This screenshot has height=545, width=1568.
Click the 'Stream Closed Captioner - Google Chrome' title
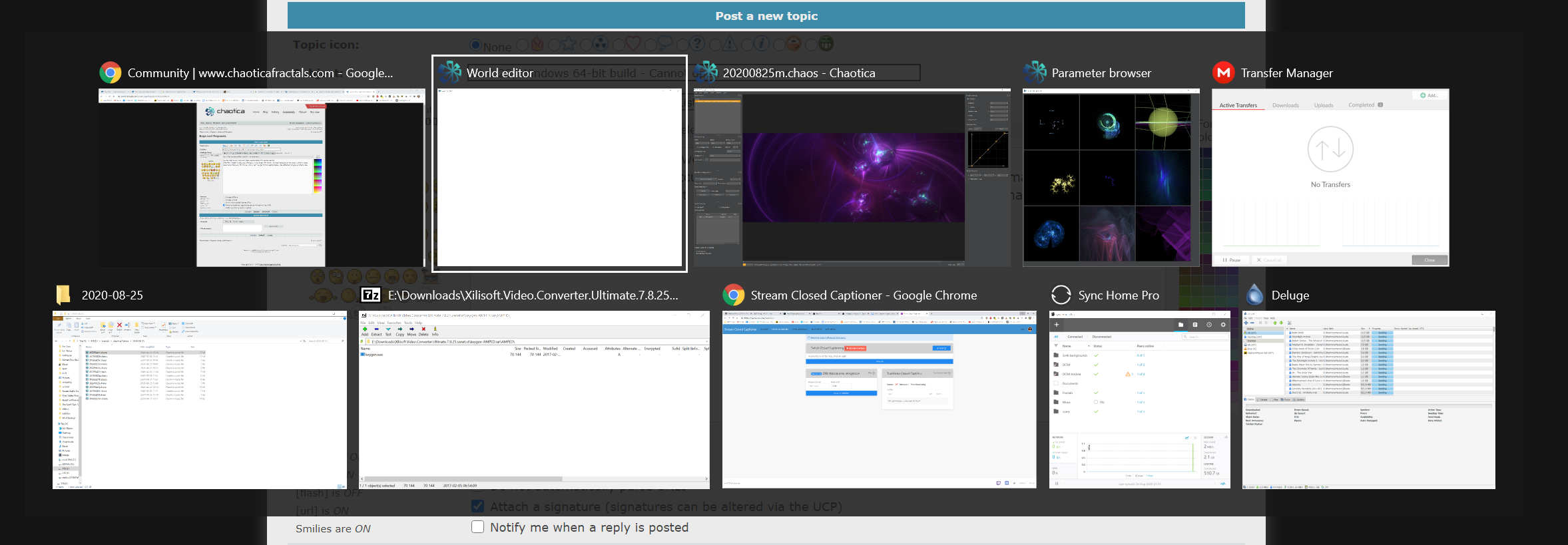[864, 295]
